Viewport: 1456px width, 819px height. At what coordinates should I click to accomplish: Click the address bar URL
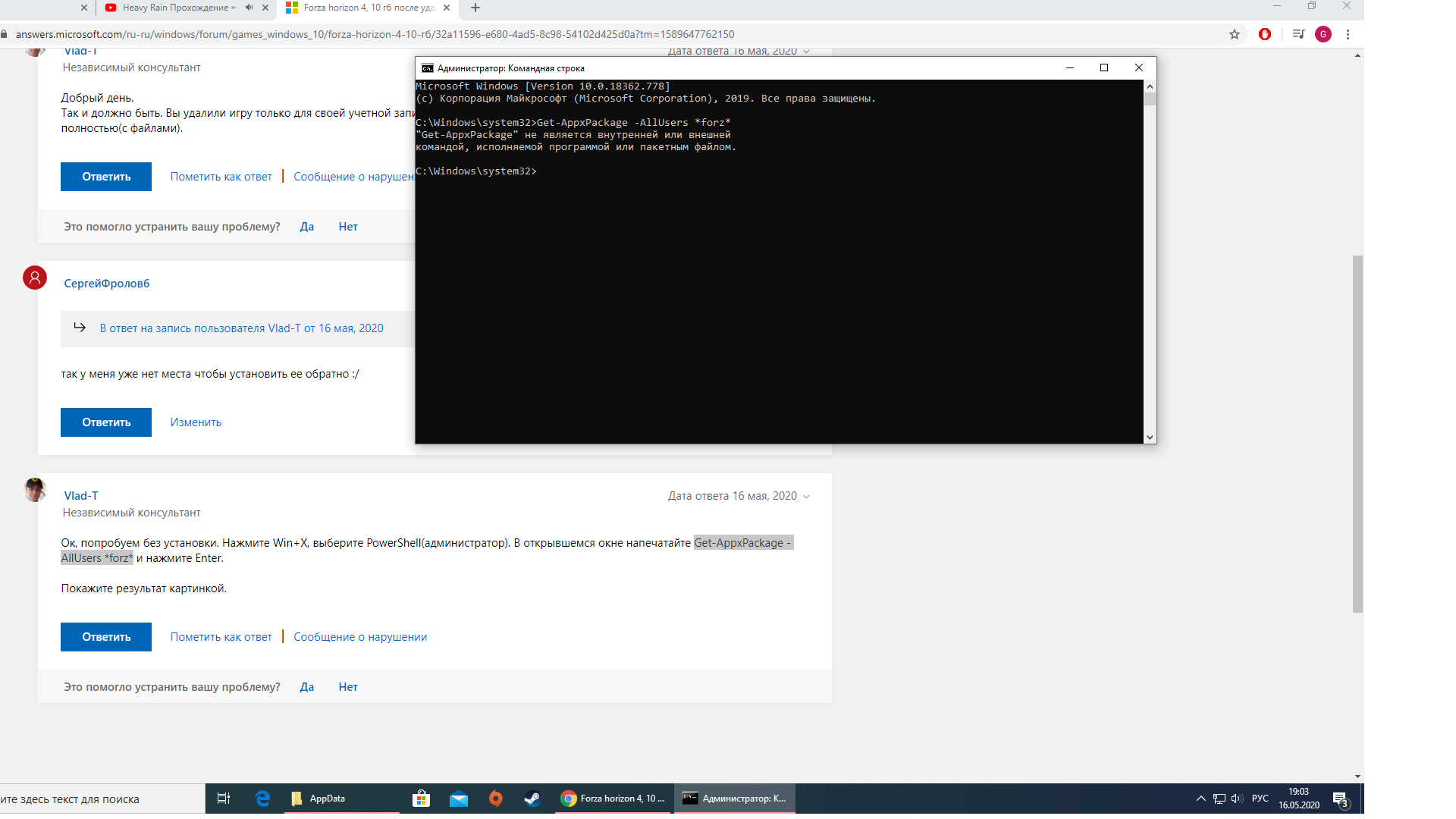375,34
